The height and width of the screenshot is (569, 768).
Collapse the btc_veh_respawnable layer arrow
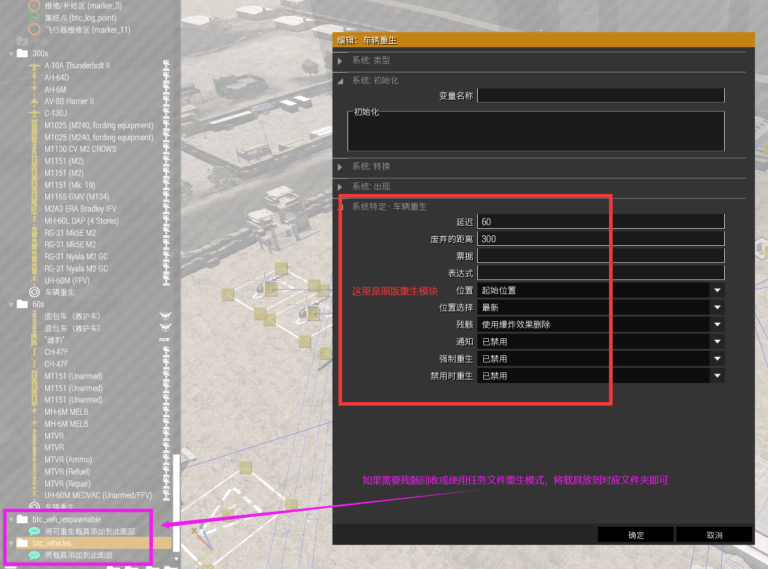point(11,520)
